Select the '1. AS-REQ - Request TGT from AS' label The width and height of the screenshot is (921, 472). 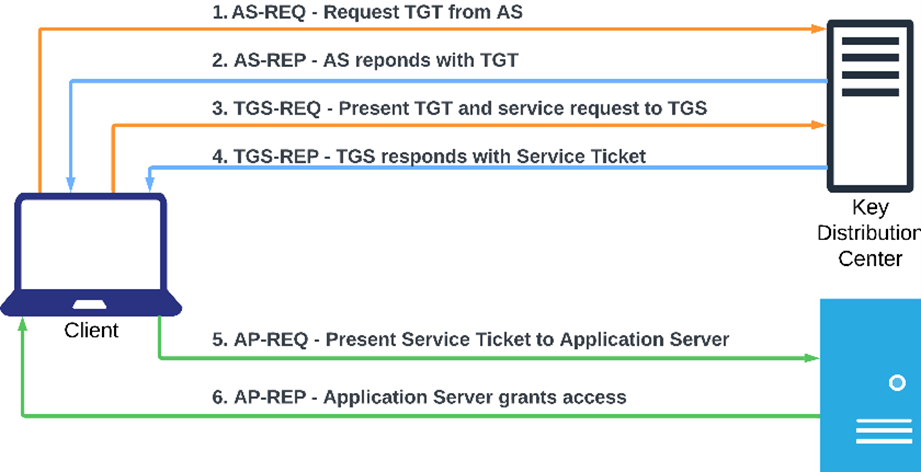367,12
